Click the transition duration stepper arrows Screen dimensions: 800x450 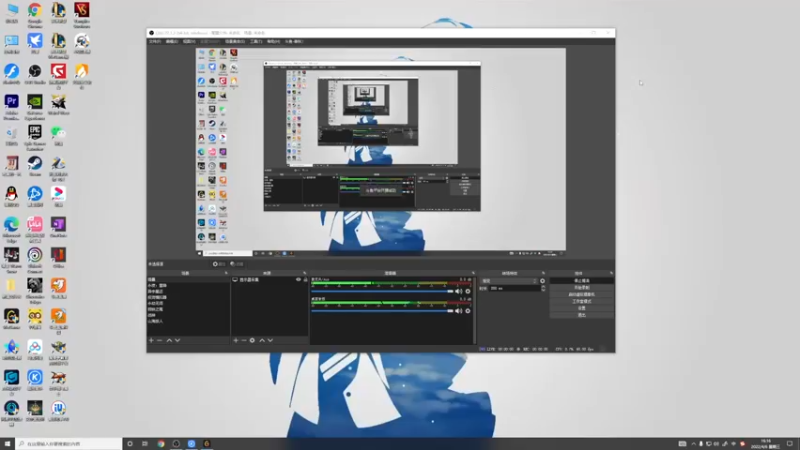pos(543,288)
